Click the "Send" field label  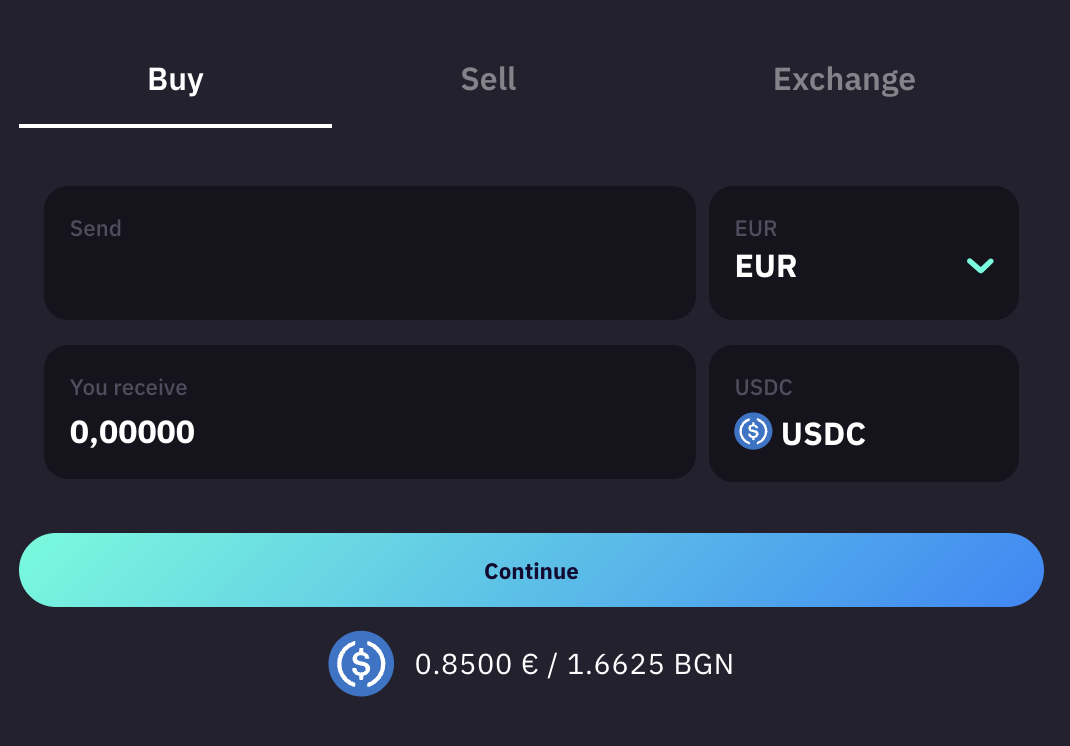click(x=96, y=229)
